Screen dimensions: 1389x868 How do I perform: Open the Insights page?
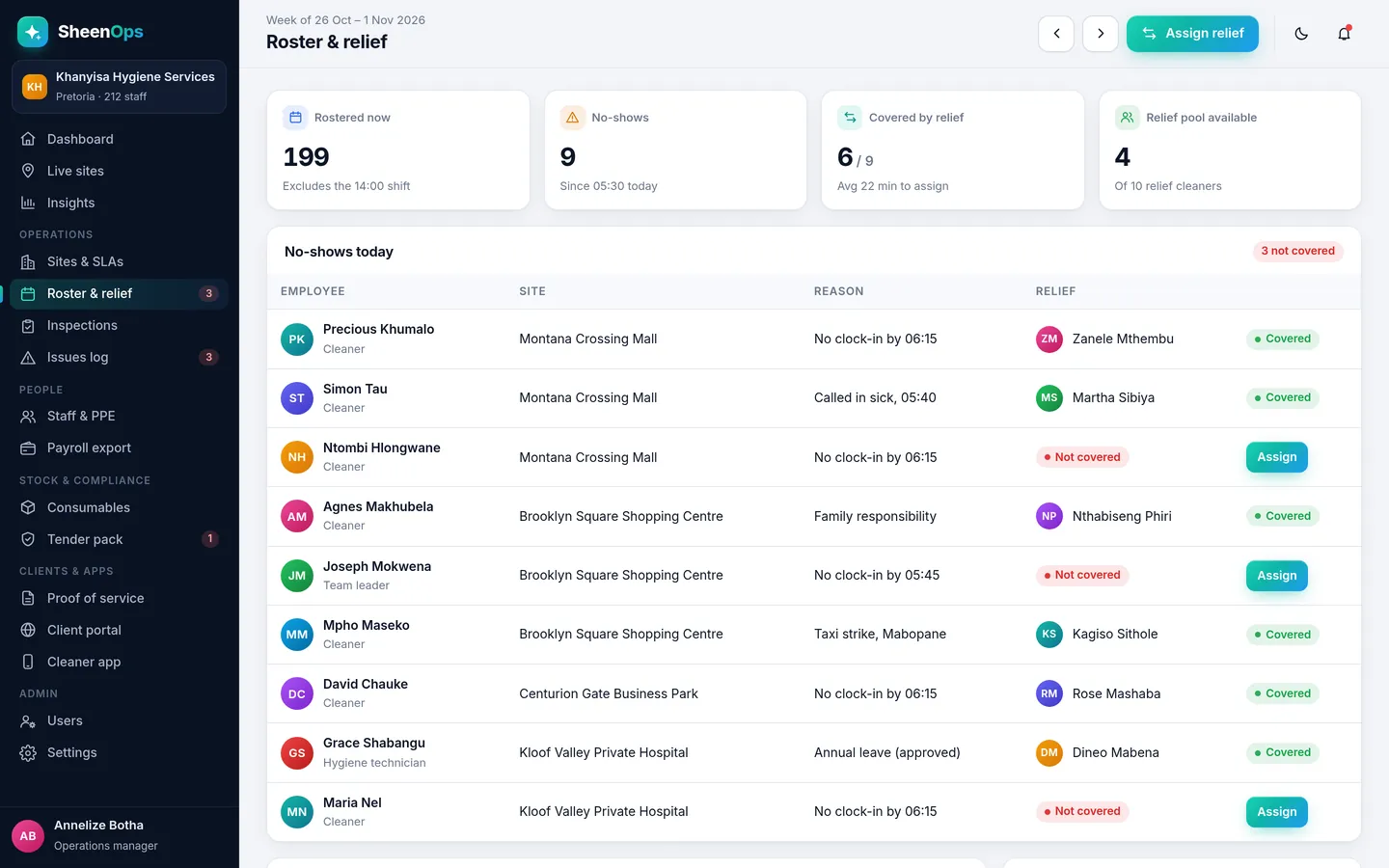click(x=120, y=203)
